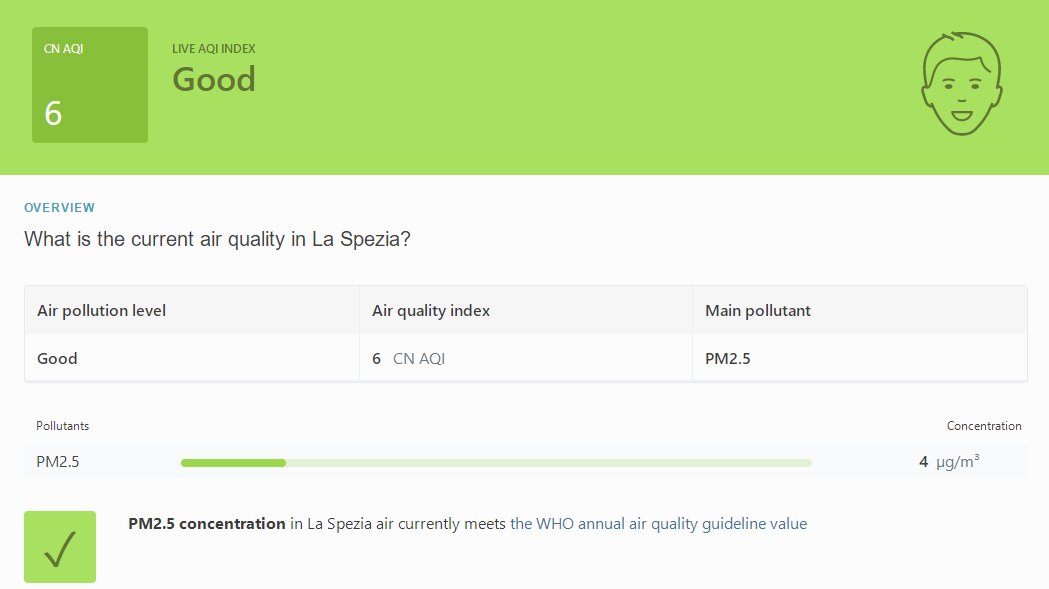Click the Good heading in the banner
The height and width of the screenshot is (589, 1049).
(x=214, y=79)
